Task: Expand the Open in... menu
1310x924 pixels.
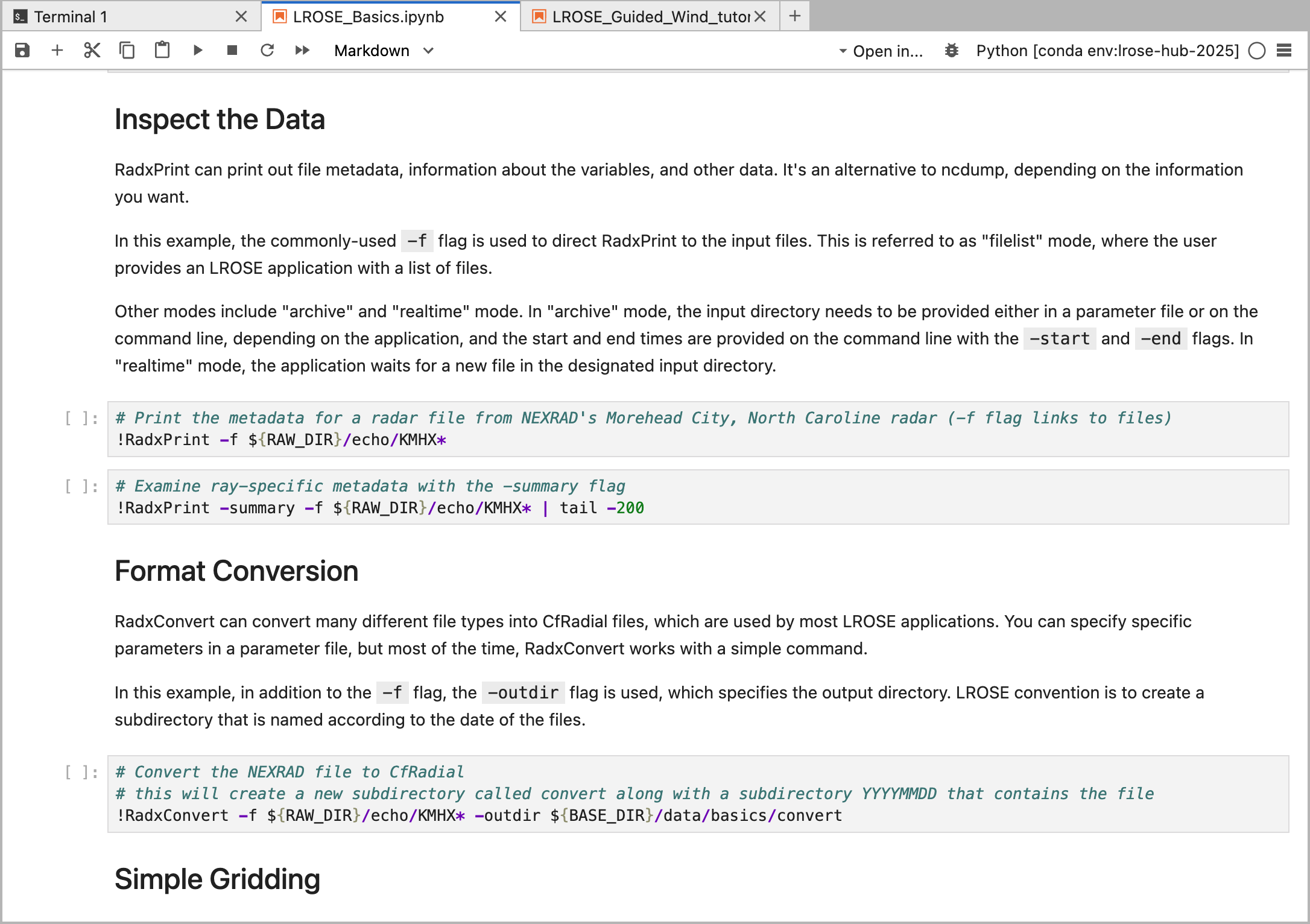Action: (x=881, y=51)
